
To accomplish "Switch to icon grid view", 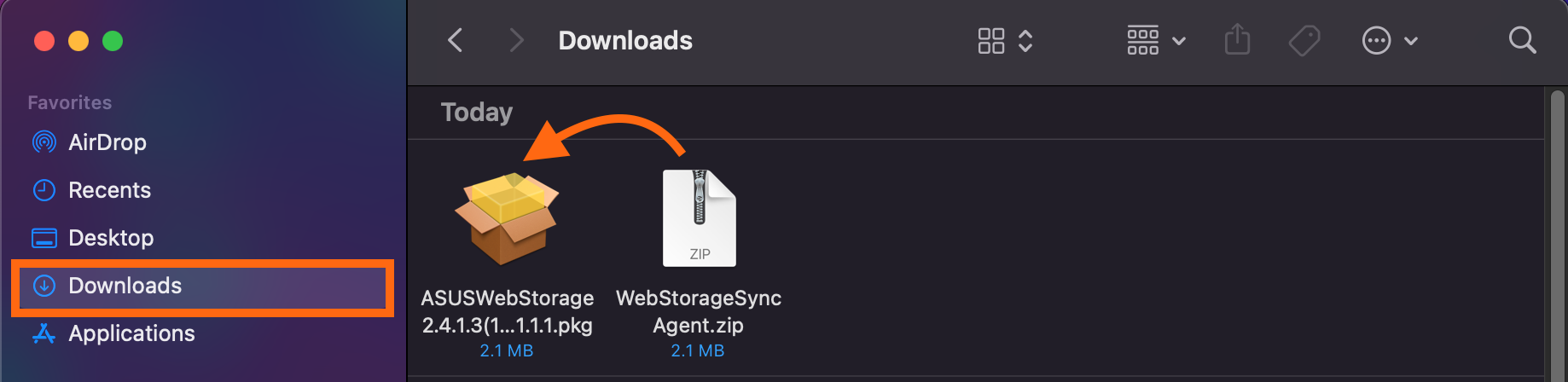I will [990, 40].
